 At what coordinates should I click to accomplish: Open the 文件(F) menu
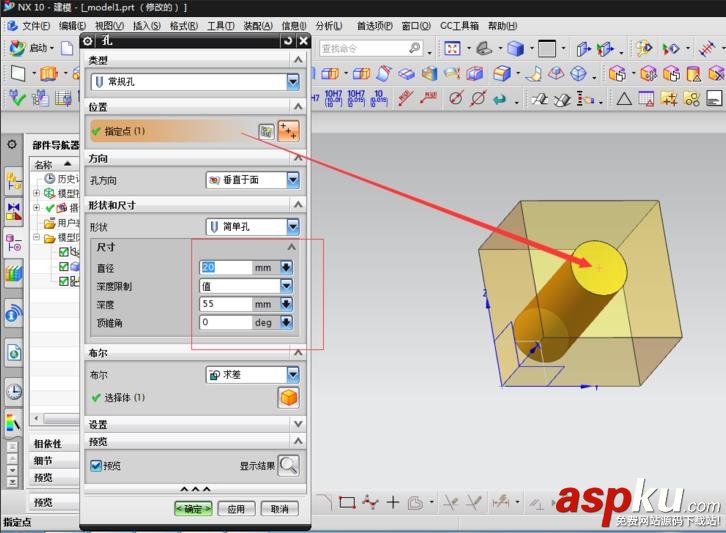pyautogui.click(x=37, y=26)
